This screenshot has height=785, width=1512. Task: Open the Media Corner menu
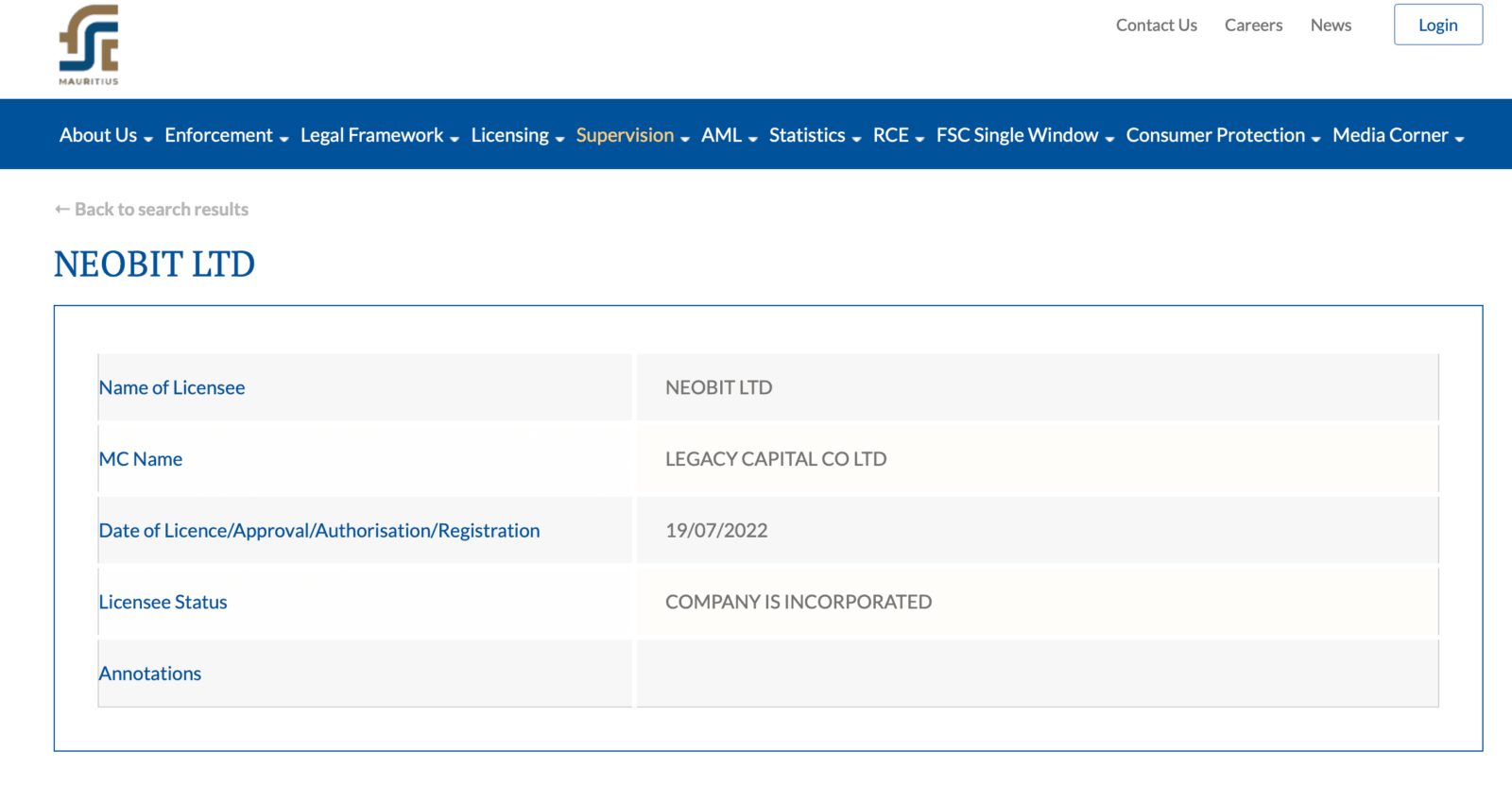pyautogui.click(x=1399, y=135)
